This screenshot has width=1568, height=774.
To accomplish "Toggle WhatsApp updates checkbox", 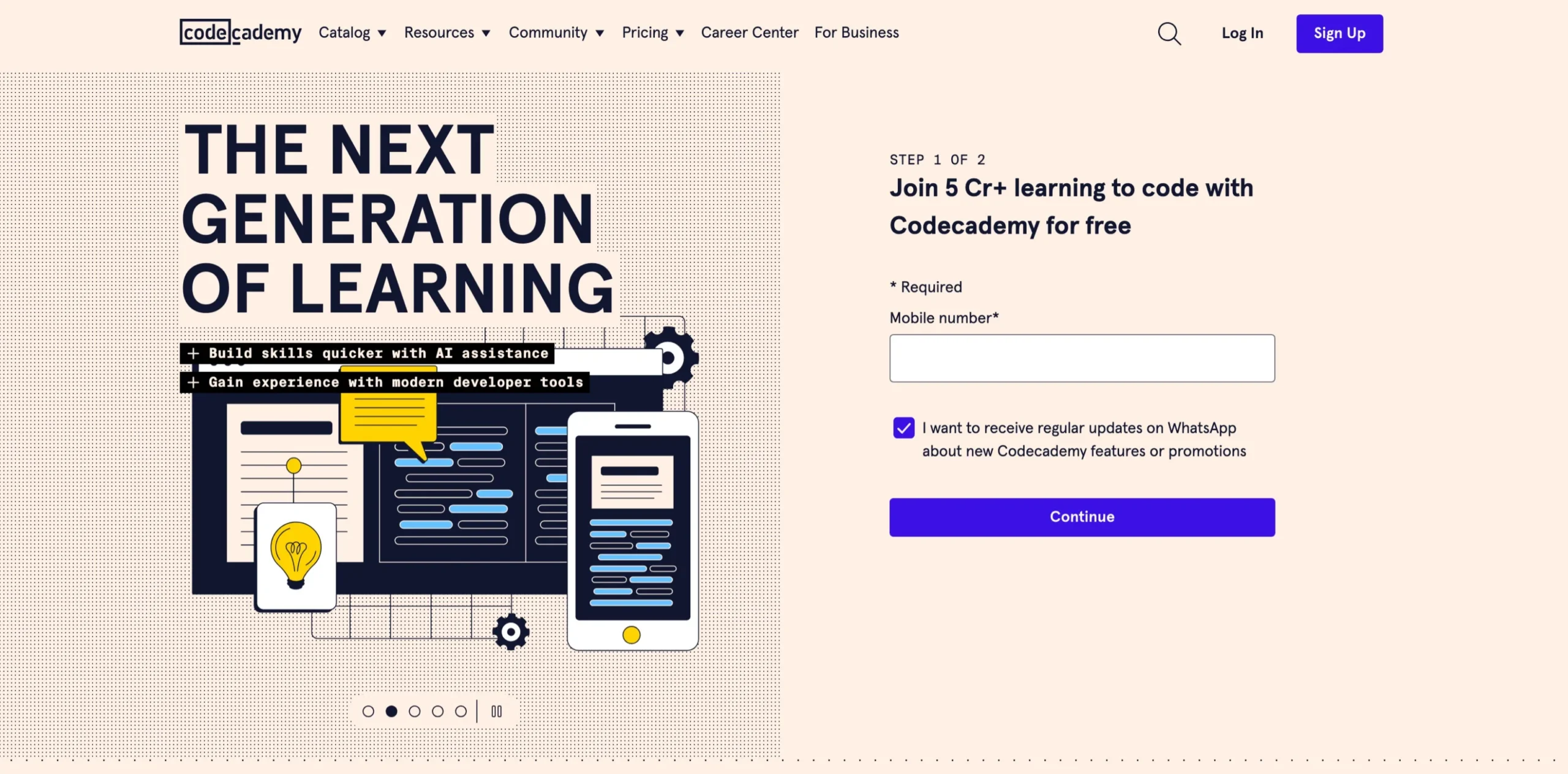I will (x=901, y=428).
